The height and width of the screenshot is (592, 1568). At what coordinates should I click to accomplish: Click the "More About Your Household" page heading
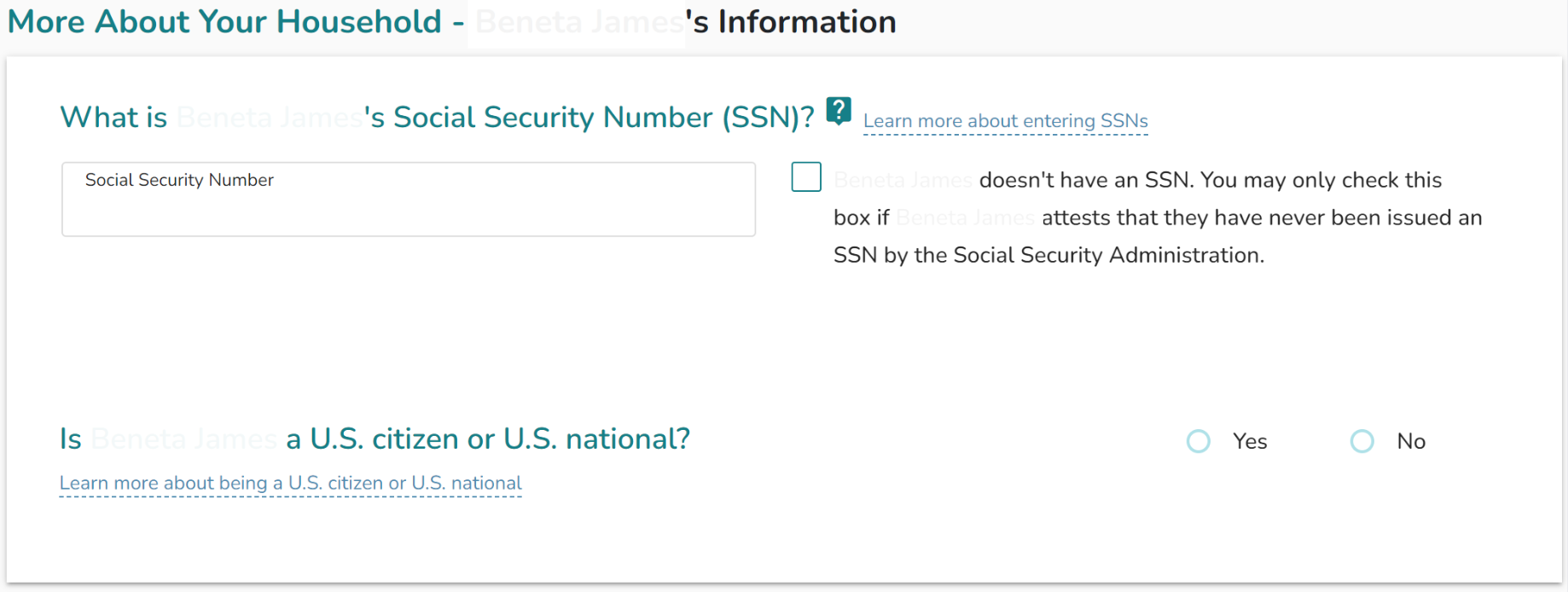(224, 22)
